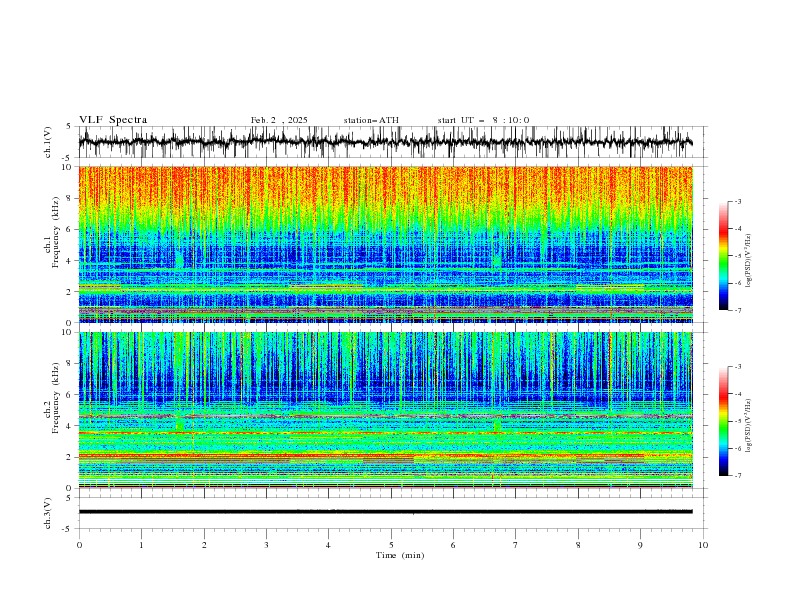The image size is (792, 612).
Task: Click the '3' tick on the time axis
Action: tap(266, 545)
